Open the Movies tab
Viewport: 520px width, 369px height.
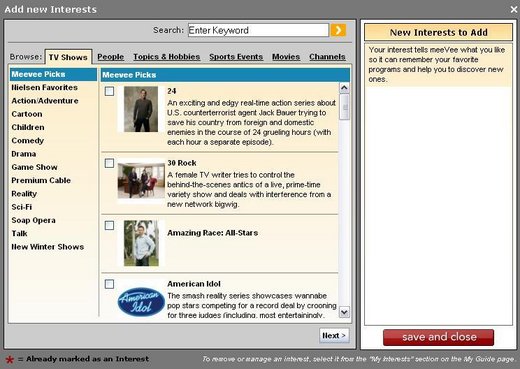(286, 57)
